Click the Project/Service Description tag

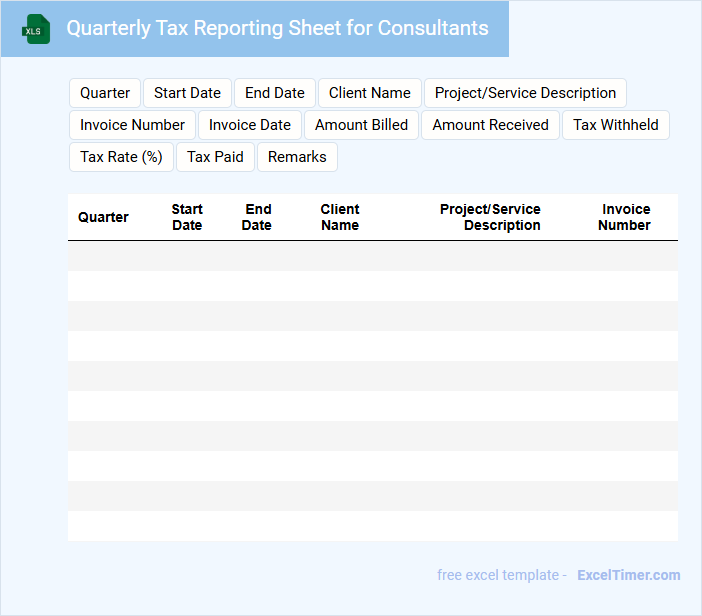[525, 93]
